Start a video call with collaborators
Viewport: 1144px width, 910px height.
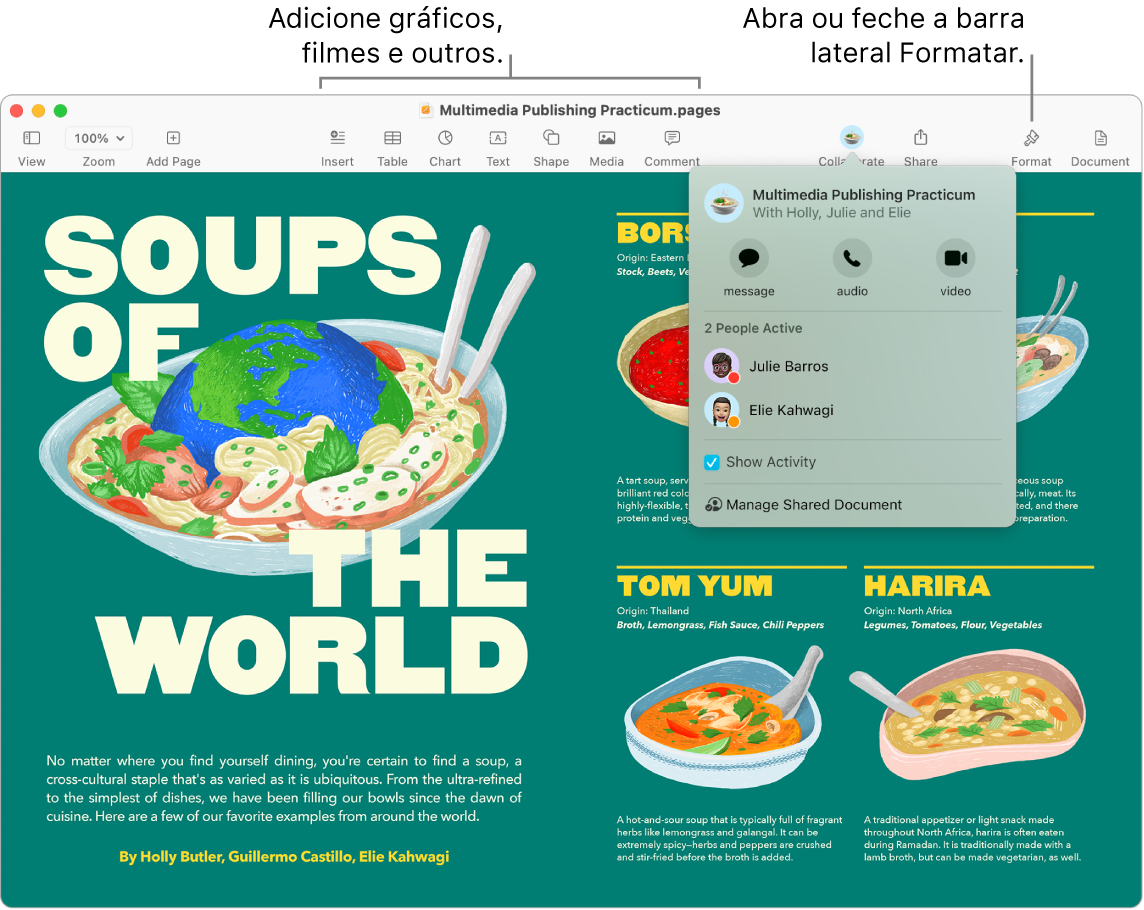point(955,258)
